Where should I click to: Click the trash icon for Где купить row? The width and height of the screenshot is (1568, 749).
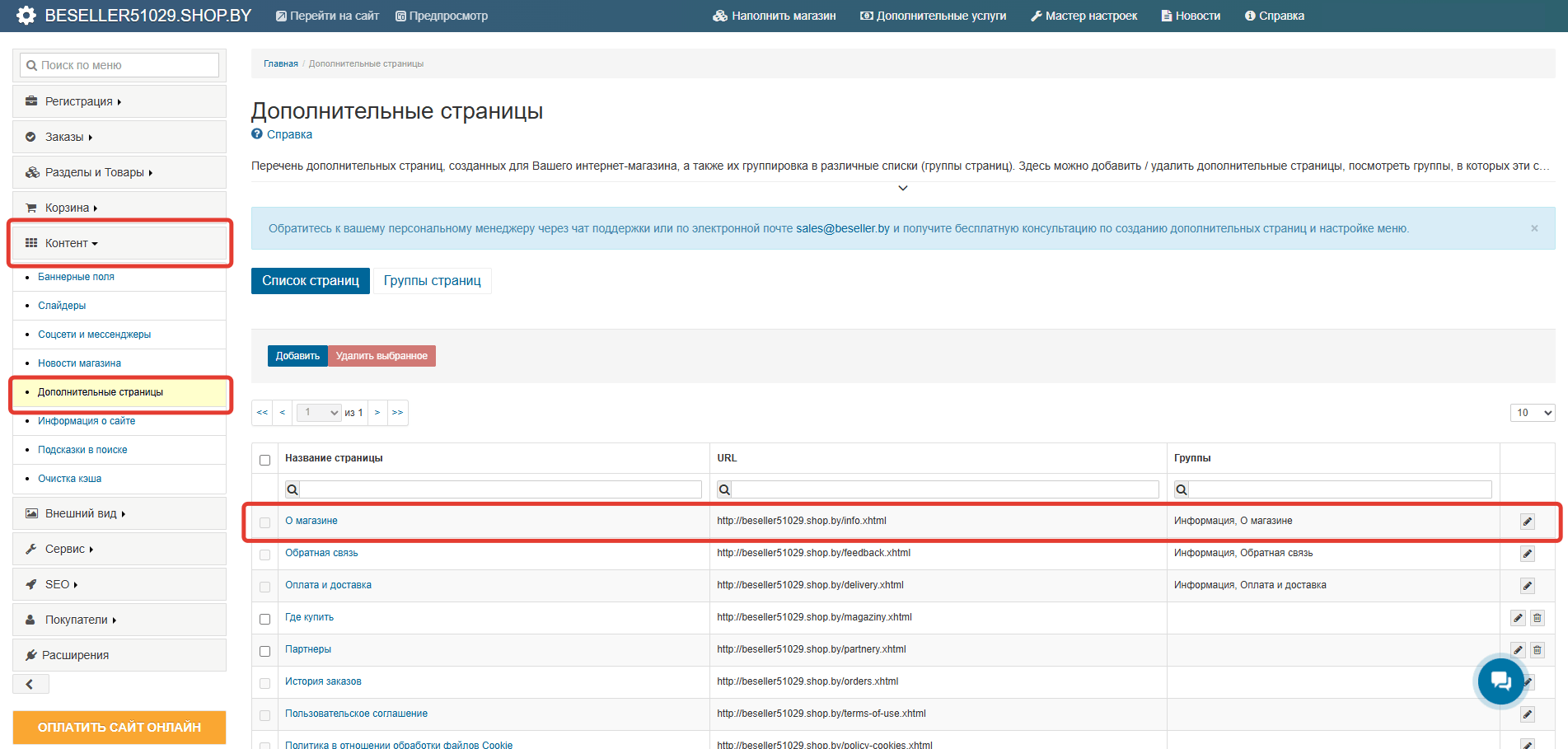(1537, 618)
